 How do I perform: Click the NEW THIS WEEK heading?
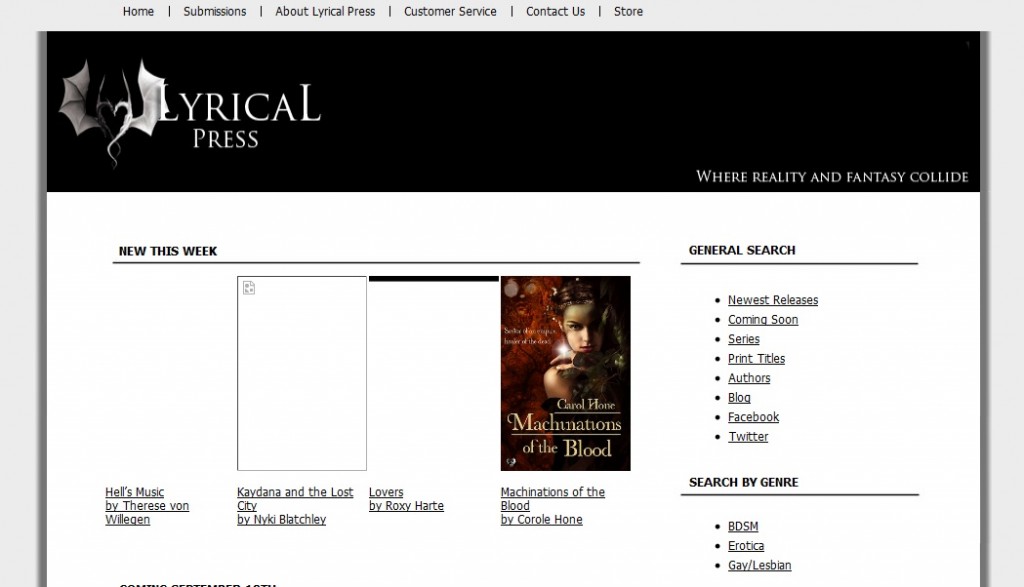tap(168, 251)
